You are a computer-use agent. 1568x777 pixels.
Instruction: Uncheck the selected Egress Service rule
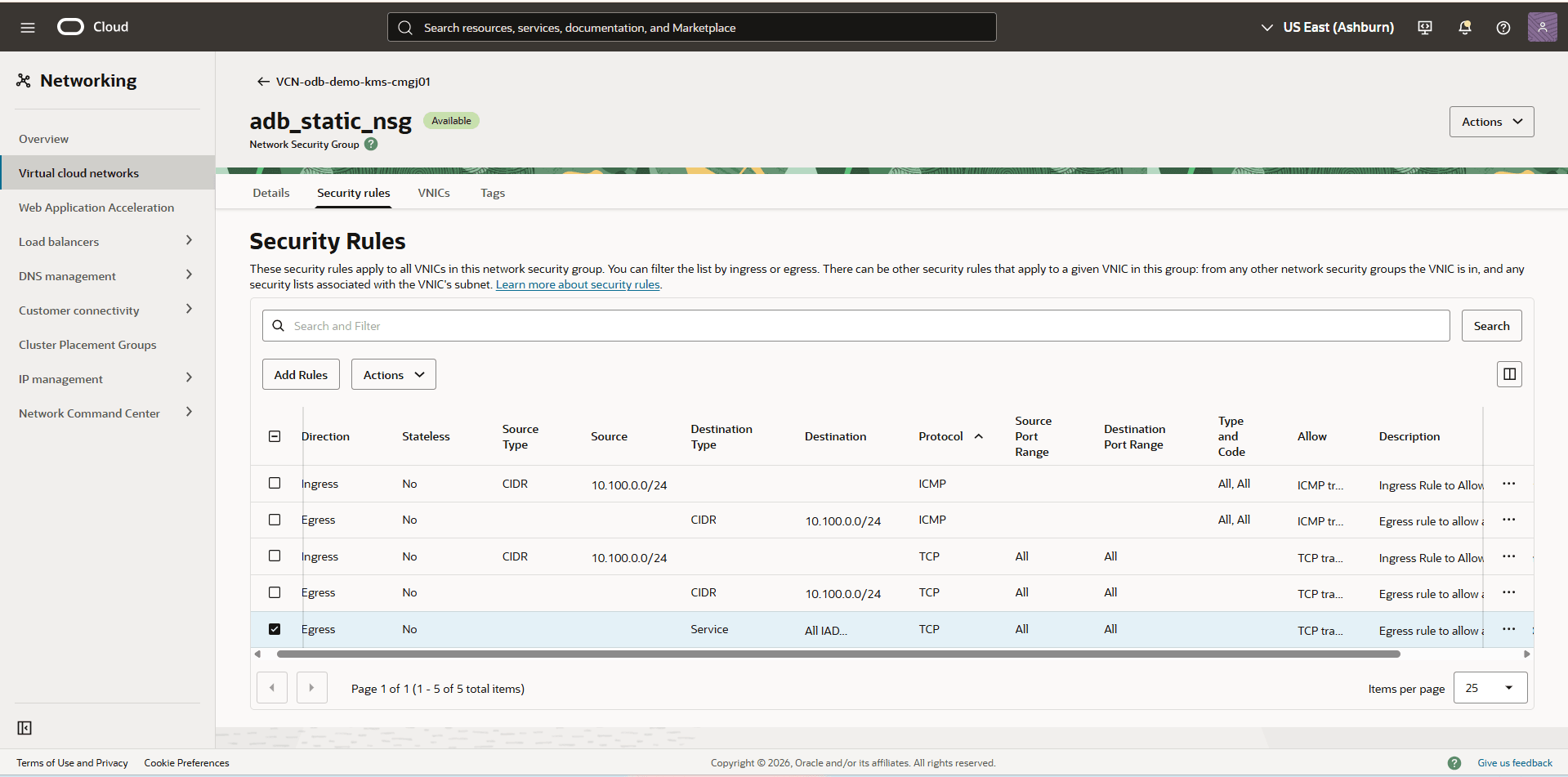275,628
